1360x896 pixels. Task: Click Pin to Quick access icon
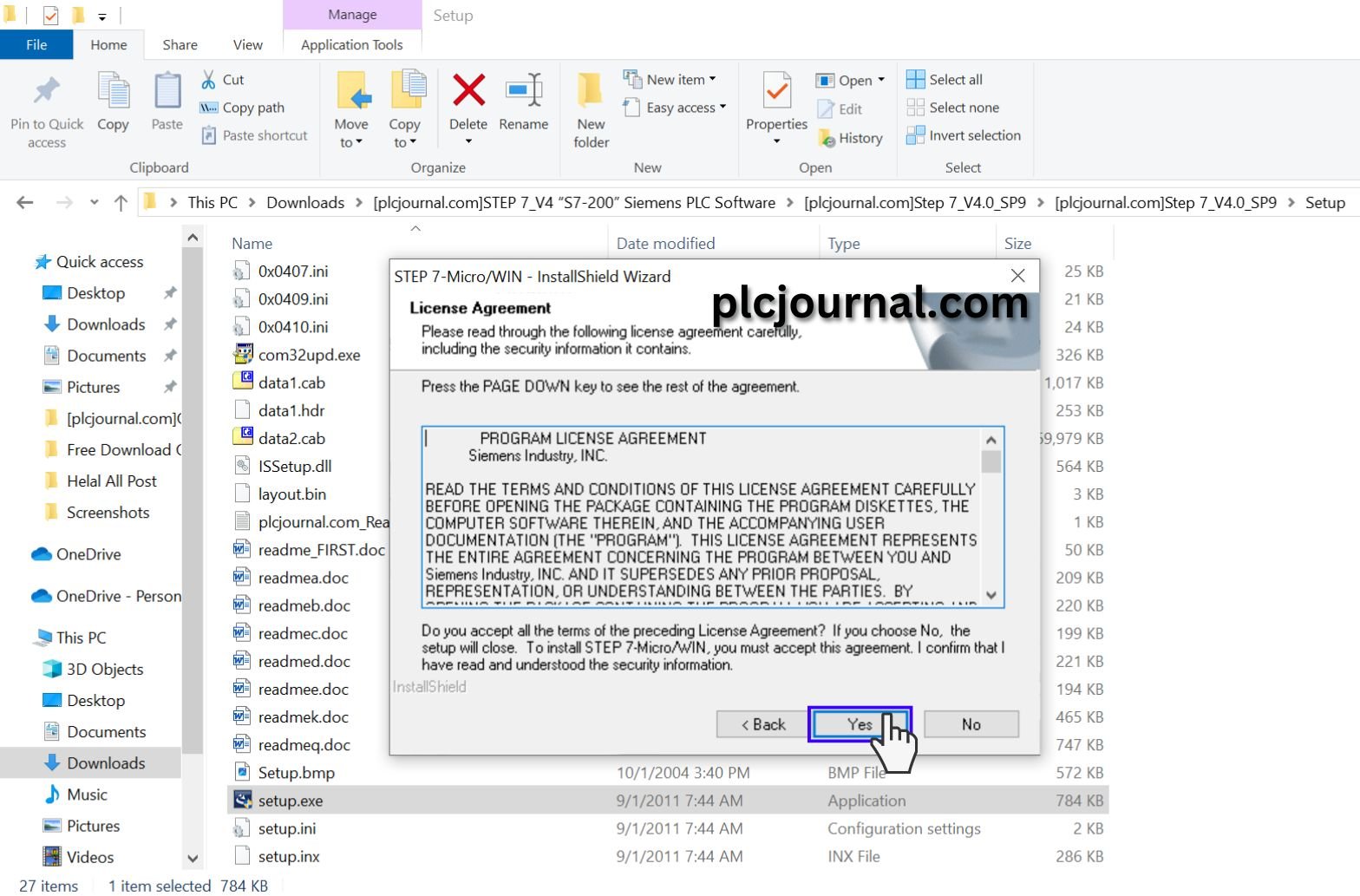coord(47,90)
